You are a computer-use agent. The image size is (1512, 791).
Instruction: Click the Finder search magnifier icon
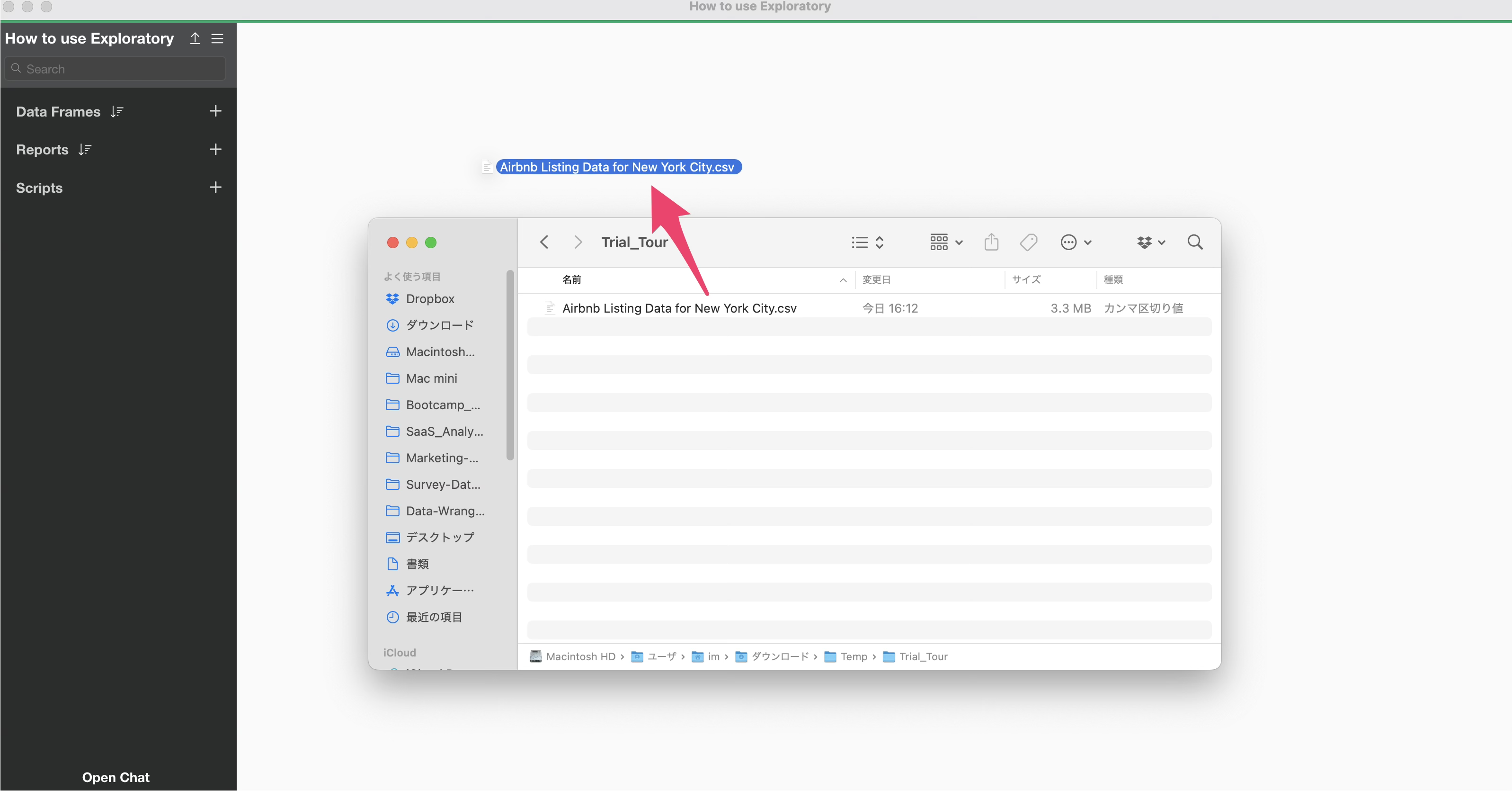(x=1195, y=242)
